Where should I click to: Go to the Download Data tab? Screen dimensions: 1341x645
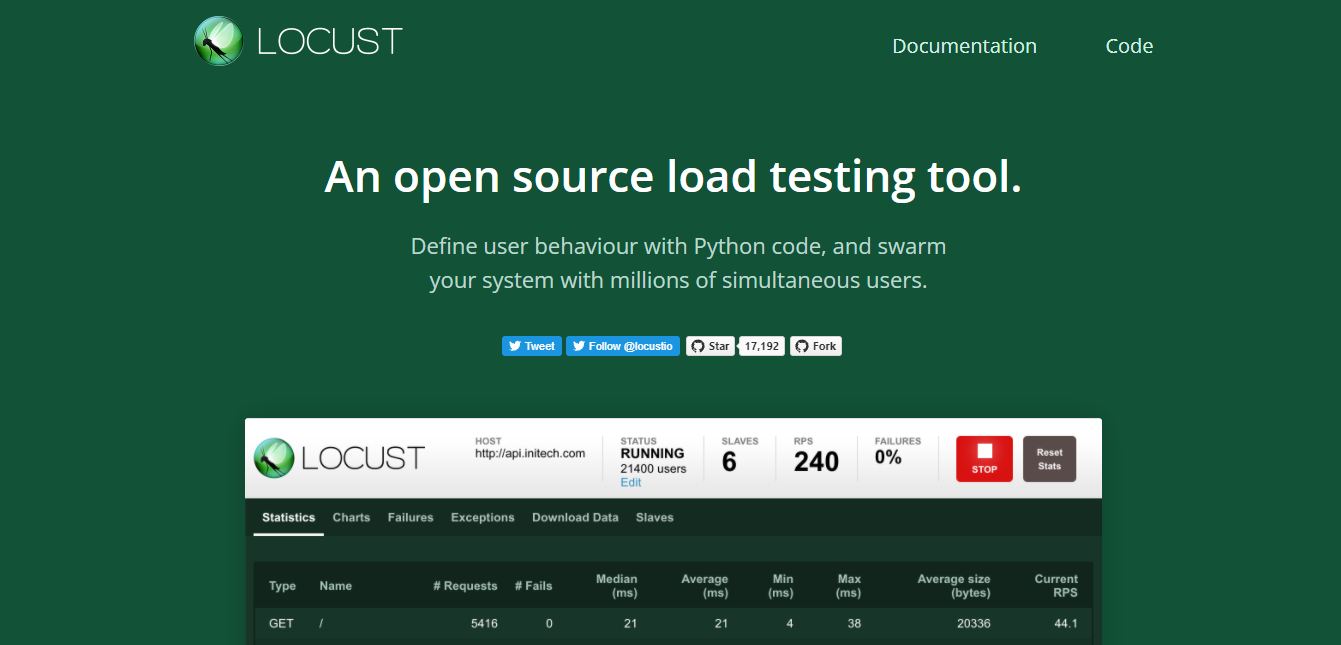pyautogui.click(x=575, y=517)
